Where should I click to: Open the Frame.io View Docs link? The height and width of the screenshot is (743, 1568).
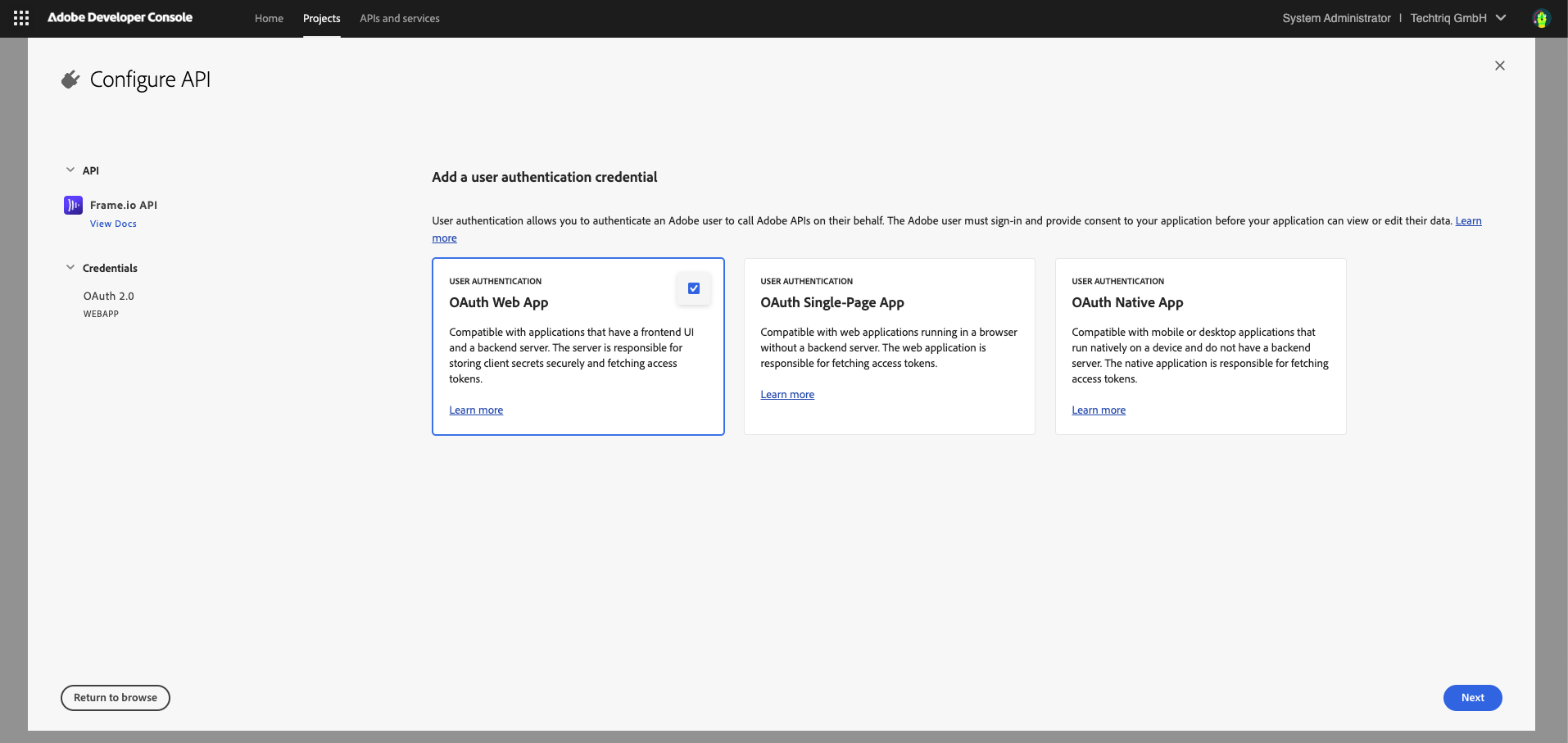[x=113, y=224]
